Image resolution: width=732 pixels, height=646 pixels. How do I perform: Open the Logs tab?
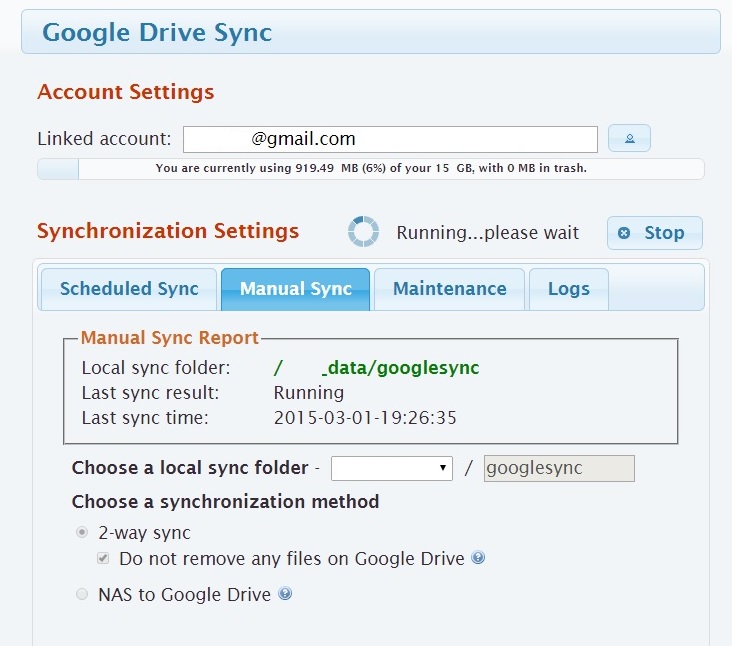pyautogui.click(x=569, y=289)
